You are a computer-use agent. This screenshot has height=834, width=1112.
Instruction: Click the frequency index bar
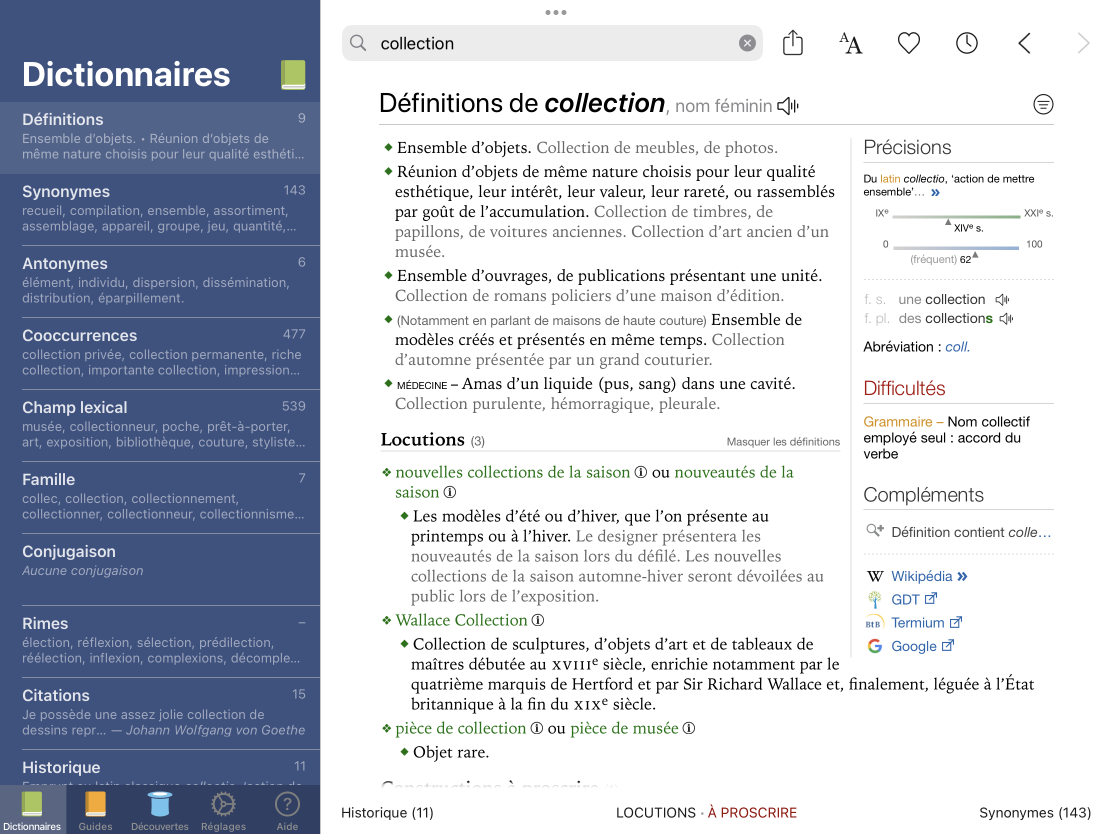coord(955,248)
